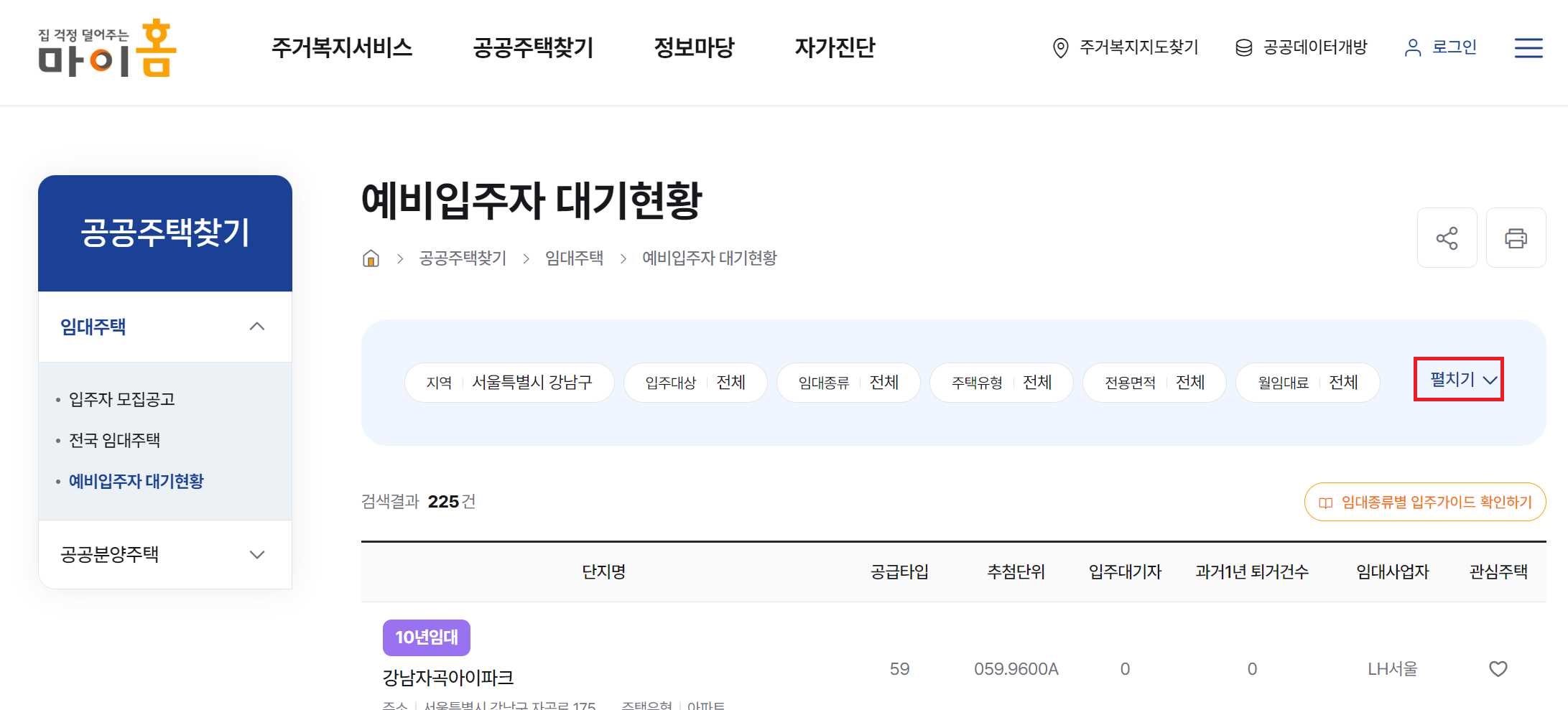Open the 전용면적 filter
The height and width of the screenshot is (710, 1568).
pyautogui.click(x=1154, y=383)
